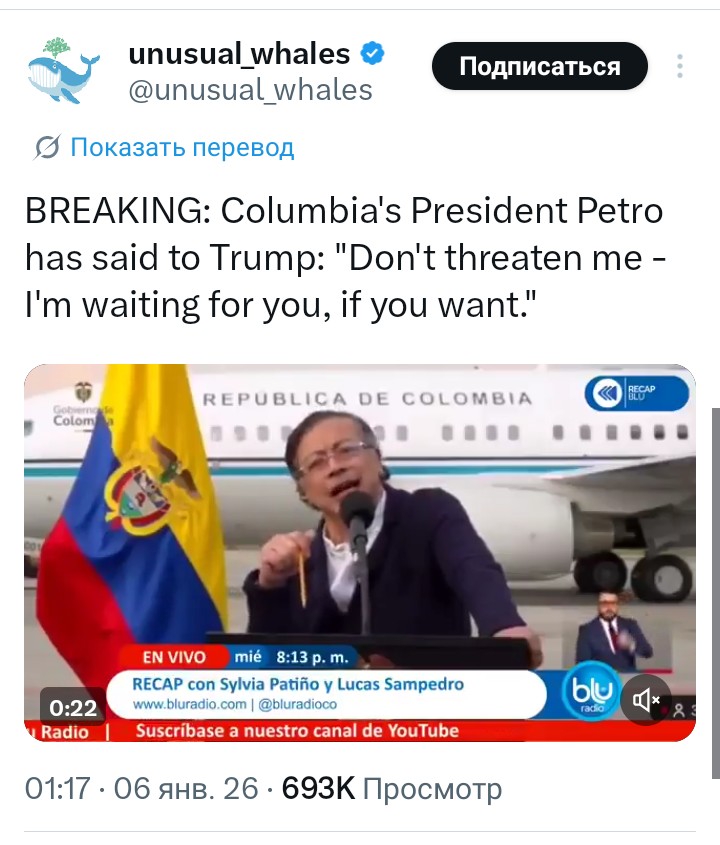The image size is (720, 845).
Task: Click the 0:22 video duration badge
Action: (x=73, y=707)
